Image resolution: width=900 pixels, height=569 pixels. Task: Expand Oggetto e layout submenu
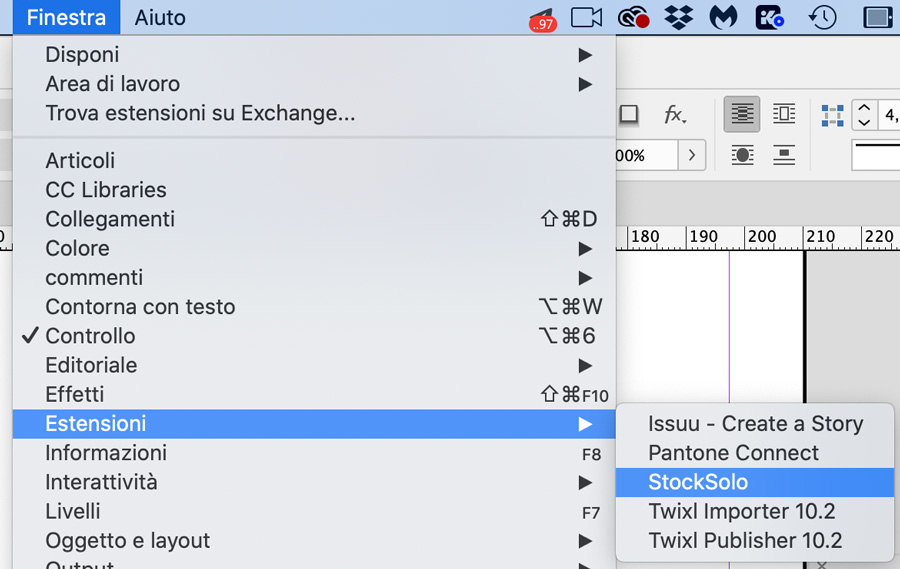click(x=314, y=541)
